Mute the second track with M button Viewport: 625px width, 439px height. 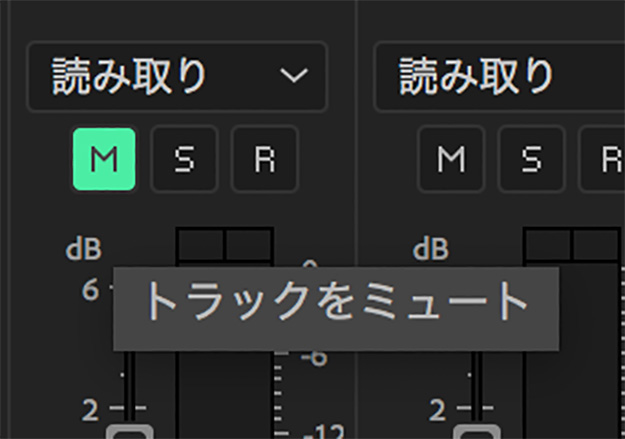point(451,160)
